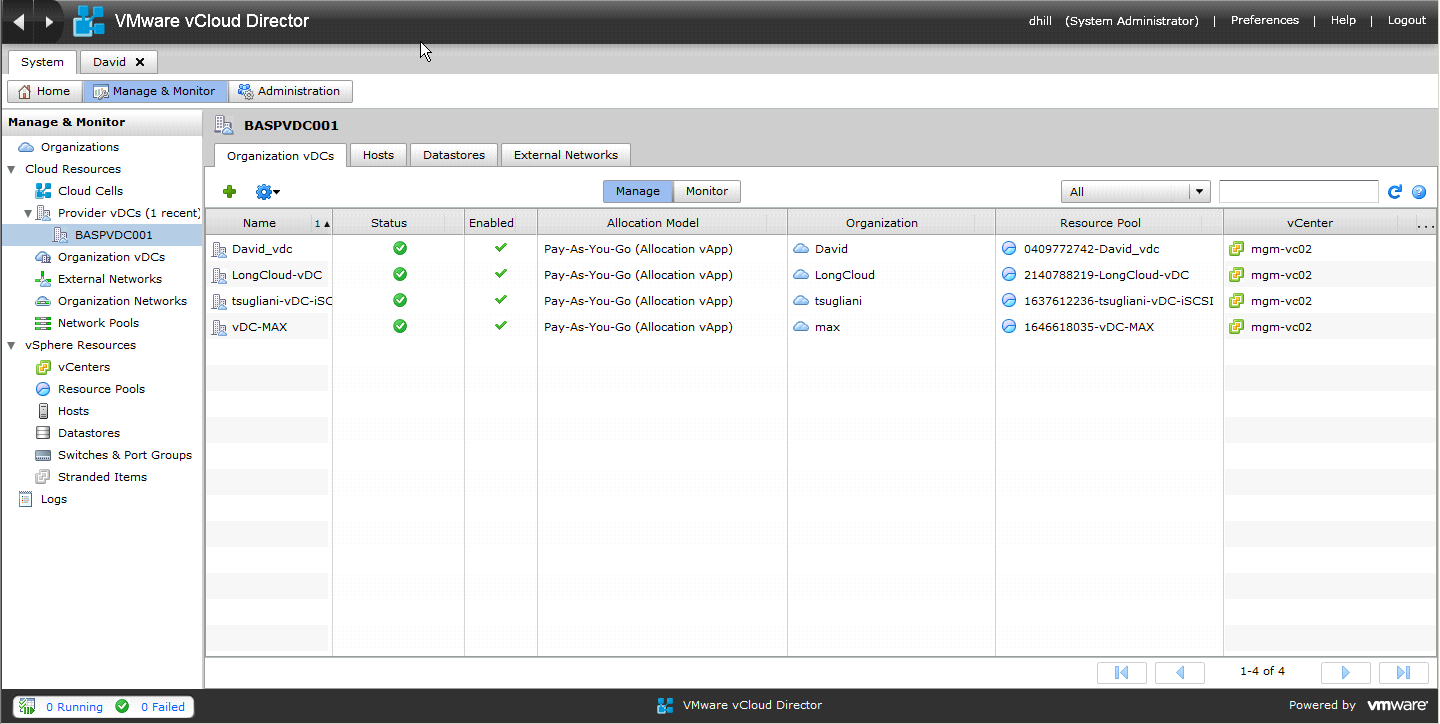Open help with blue question mark icon
The image size is (1440, 724).
point(1419,192)
